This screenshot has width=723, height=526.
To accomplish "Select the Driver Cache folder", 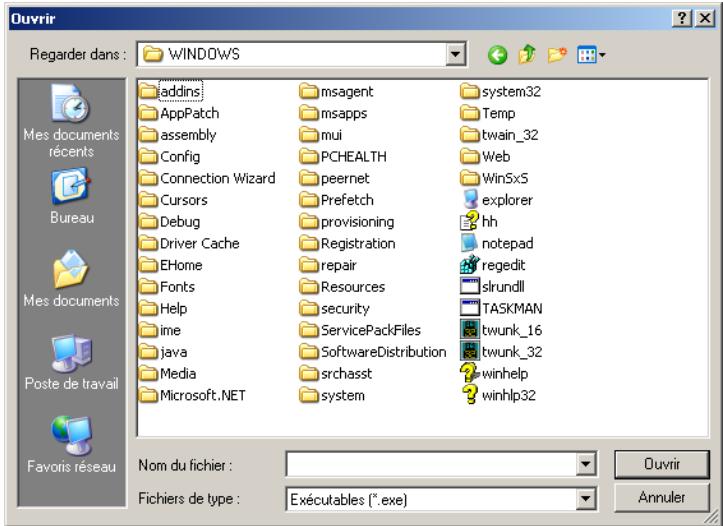I will (x=190, y=243).
